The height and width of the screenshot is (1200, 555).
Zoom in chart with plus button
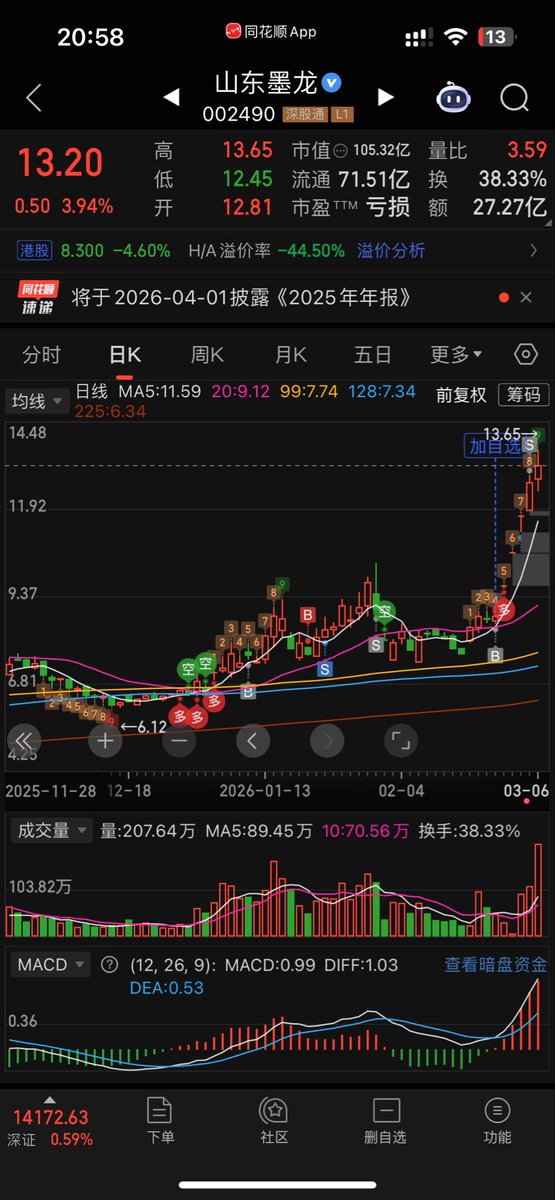pos(105,741)
